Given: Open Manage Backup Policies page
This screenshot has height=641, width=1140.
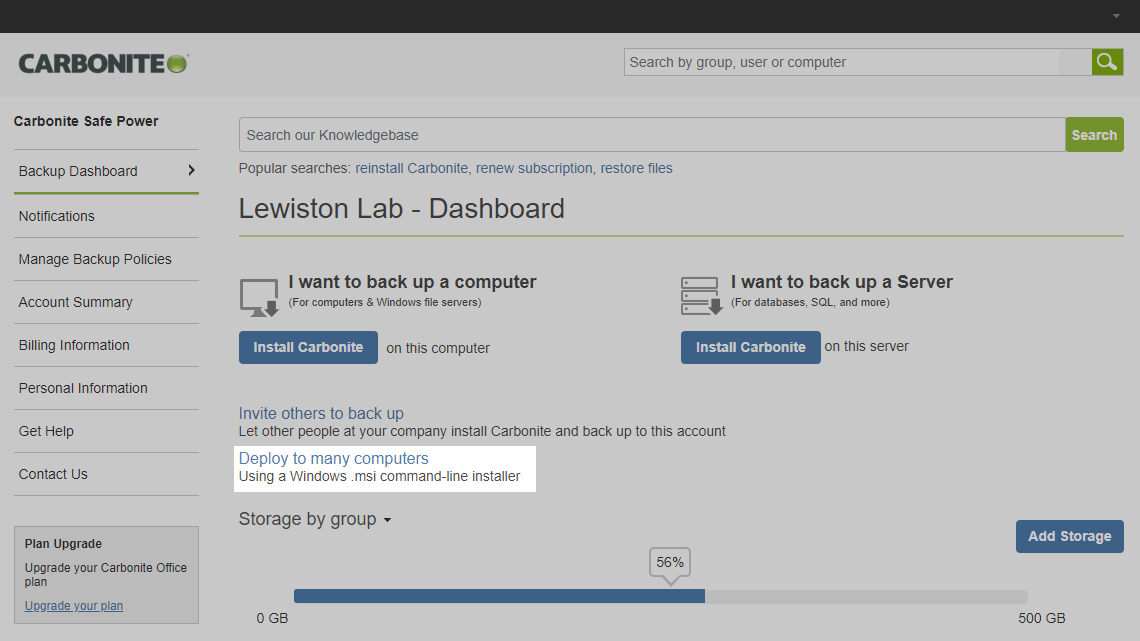Looking at the screenshot, I should pos(95,259).
